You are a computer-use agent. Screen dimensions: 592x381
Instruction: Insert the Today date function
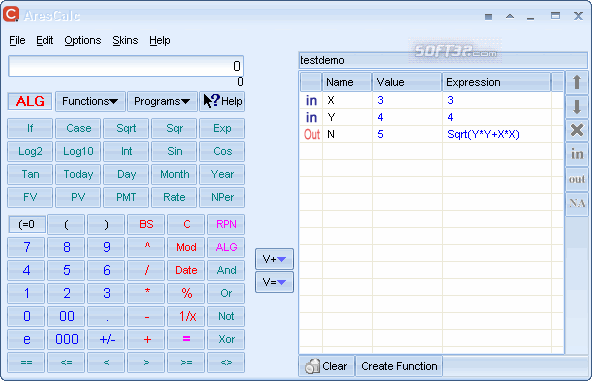click(x=78, y=174)
